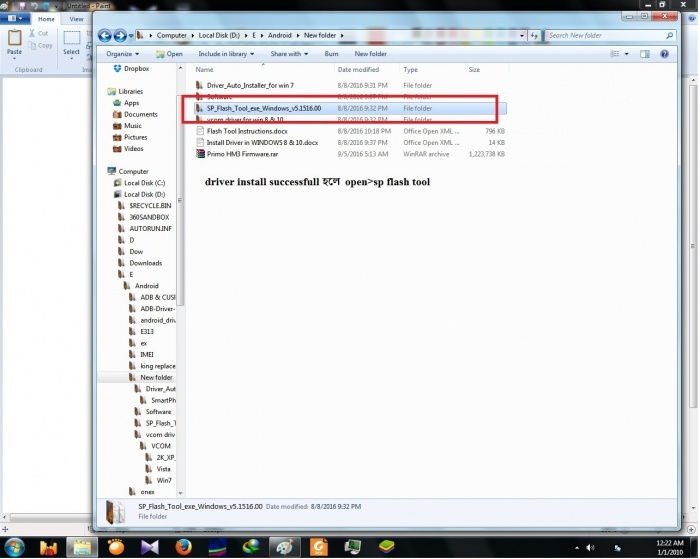Open the Apps library
Viewport: 700px width, 559px height.
click(x=126, y=103)
